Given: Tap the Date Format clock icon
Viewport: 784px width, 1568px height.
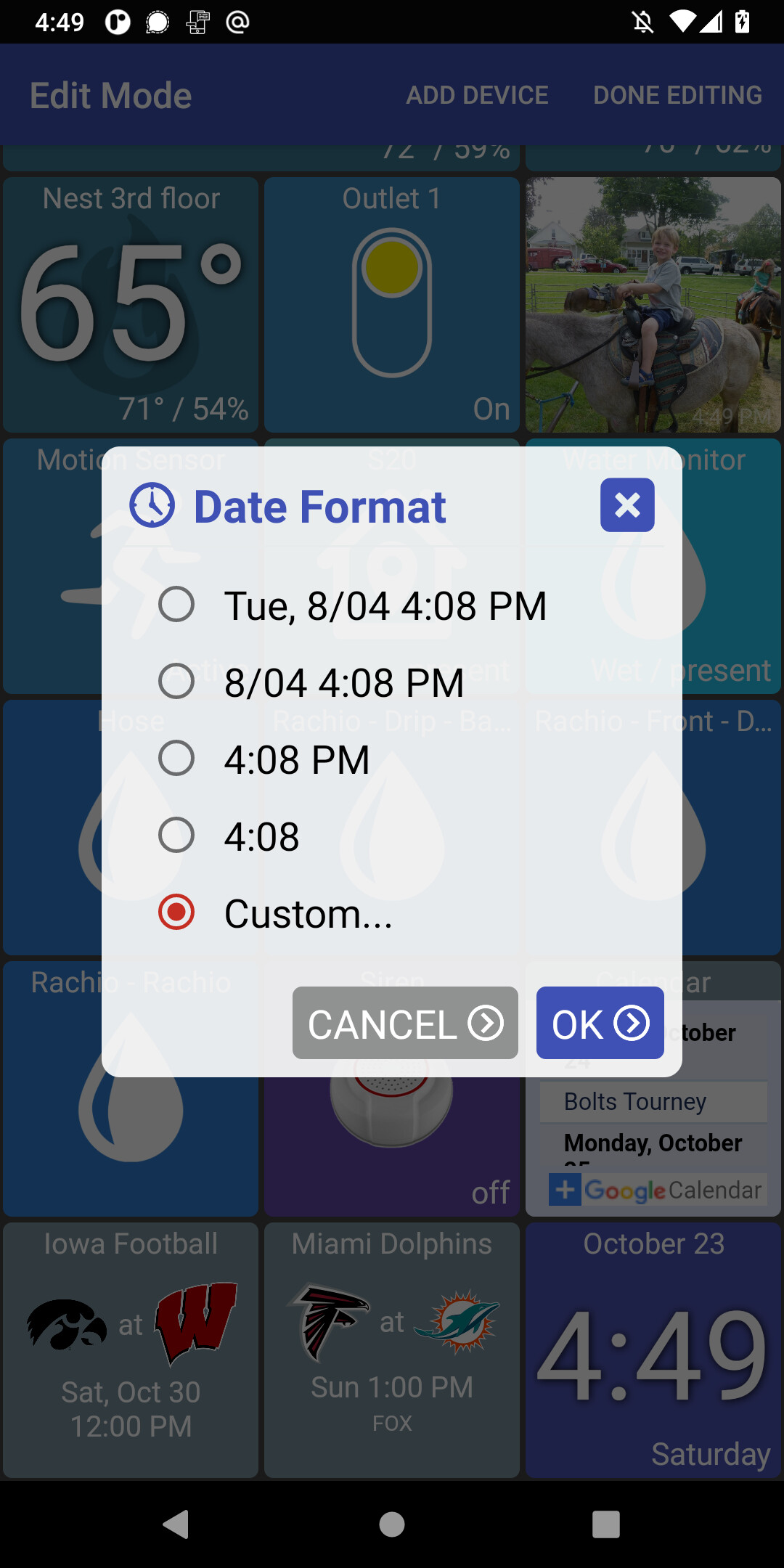Looking at the screenshot, I should tap(152, 505).
